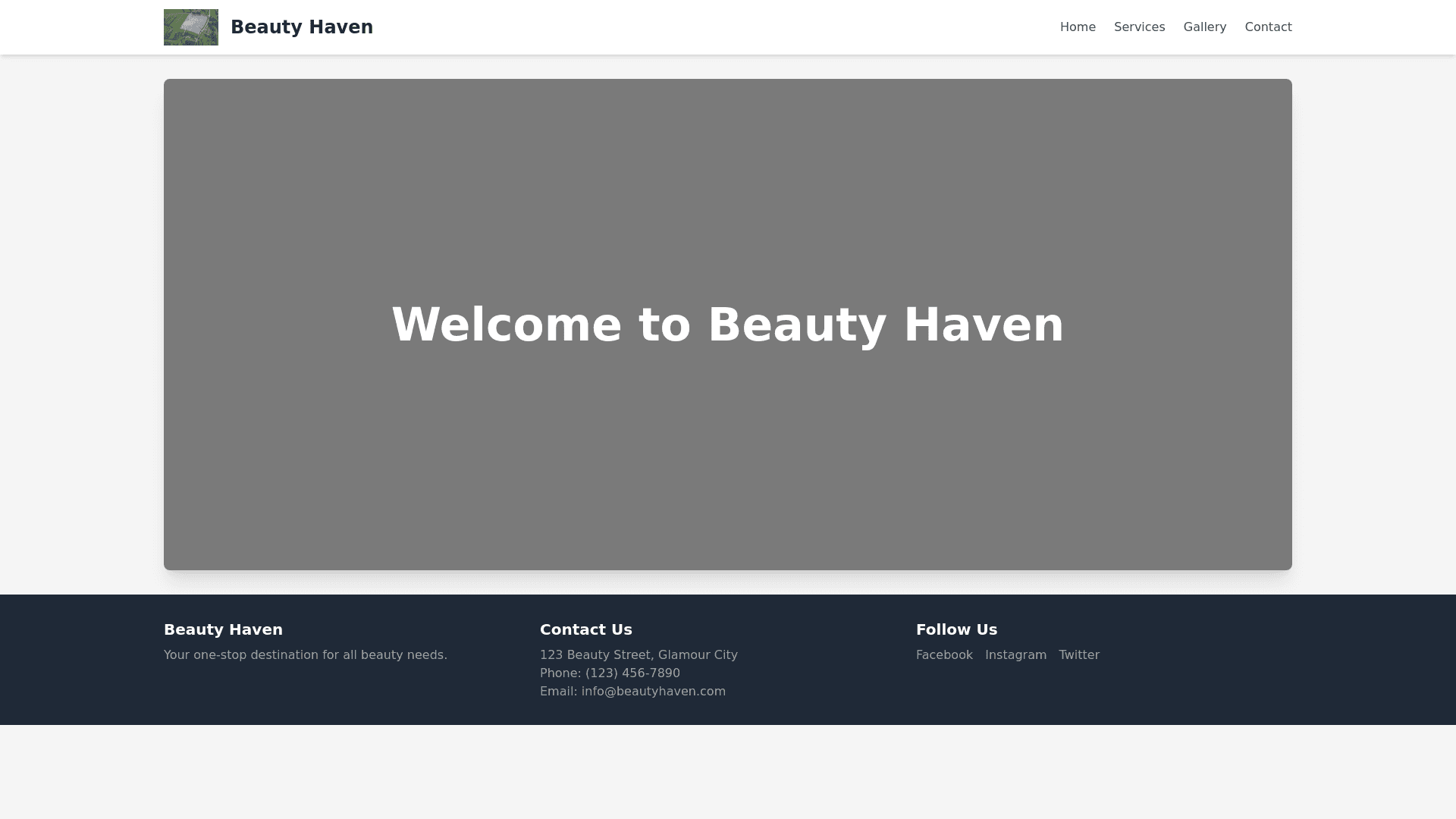Click the Email label in the footer

[x=558, y=691]
